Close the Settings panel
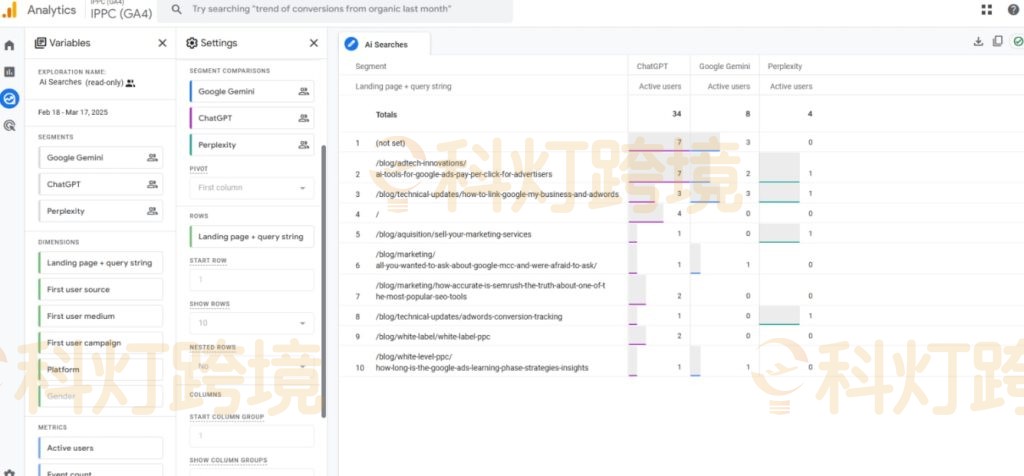1024x476 pixels. (x=313, y=43)
